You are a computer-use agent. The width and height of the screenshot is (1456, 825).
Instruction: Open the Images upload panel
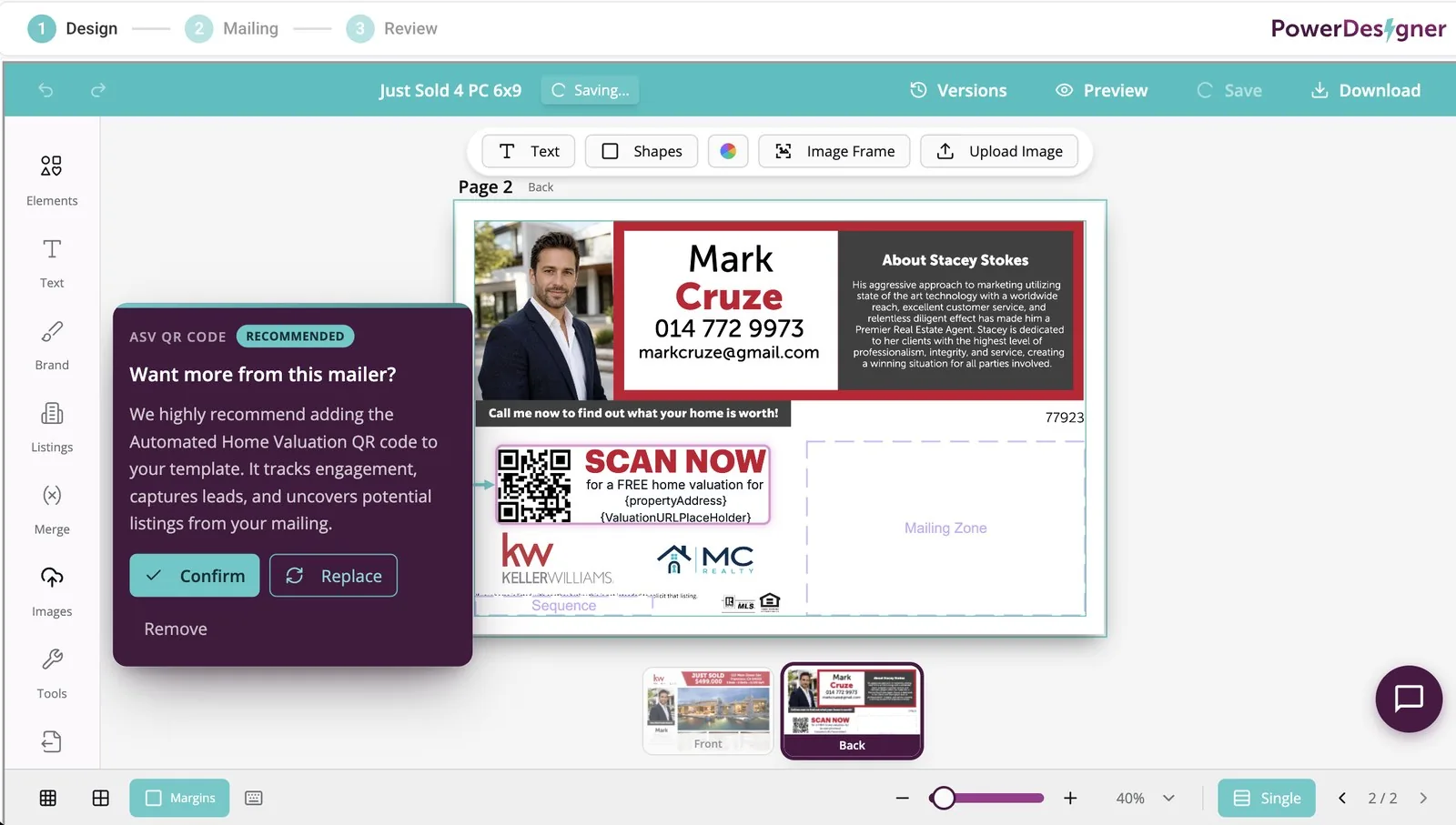[x=52, y=591]
